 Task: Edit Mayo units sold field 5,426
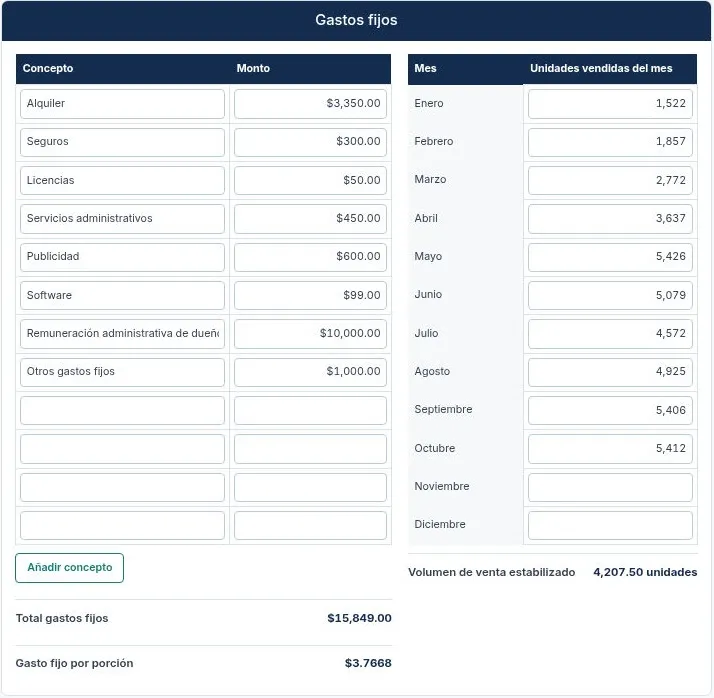[610, 257]
